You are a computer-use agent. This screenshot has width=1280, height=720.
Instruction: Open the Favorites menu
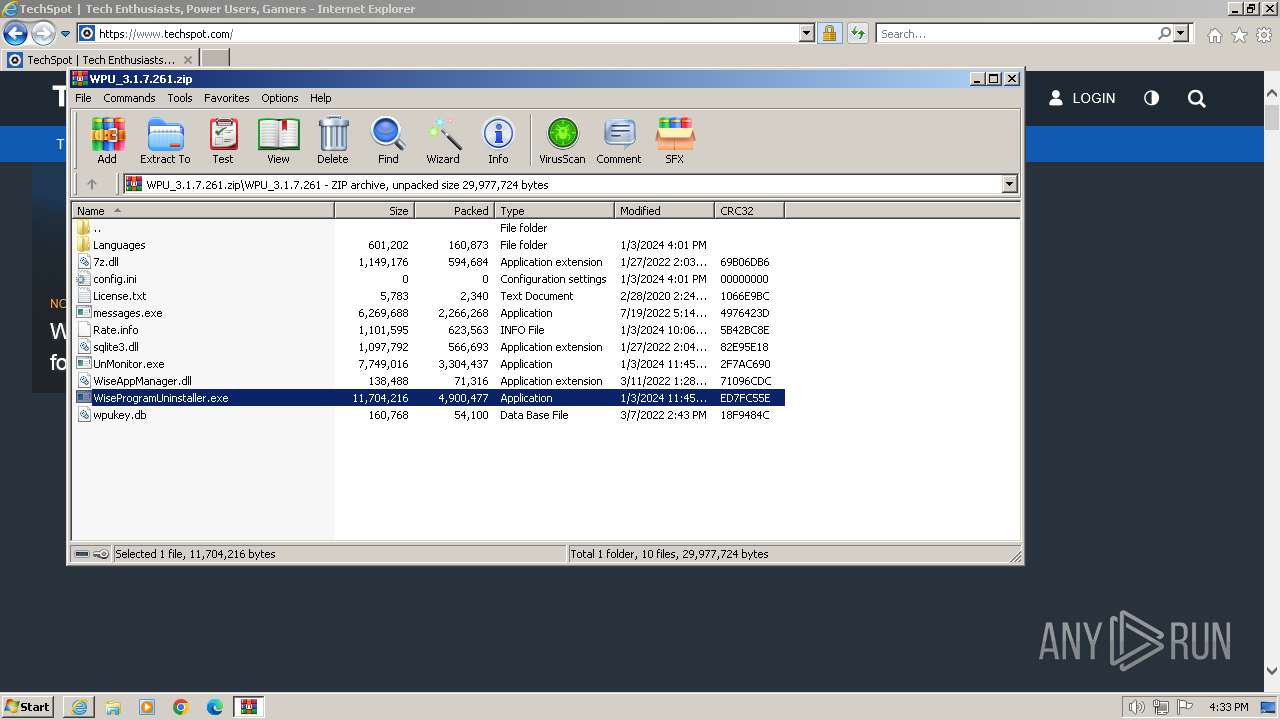click(227, 98)
